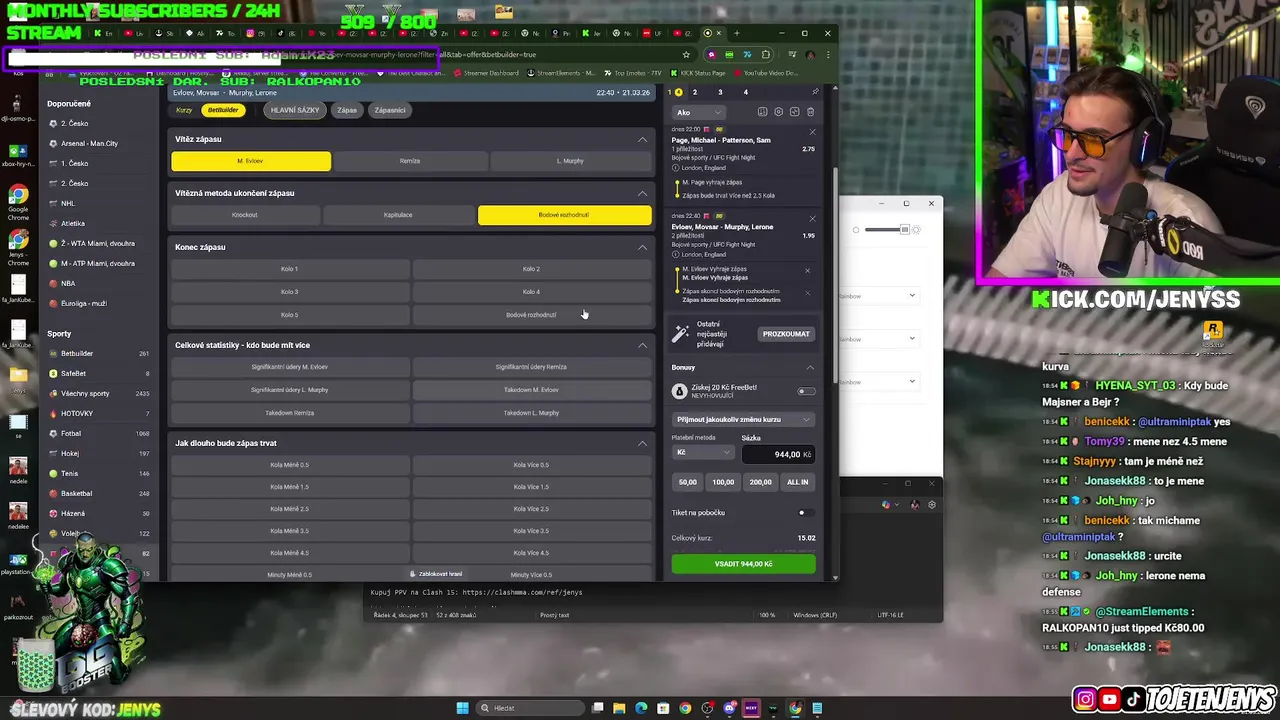Screen dimensions: 1280x720
Task: Select 'Remíza' in Vítěz zápasu
Action: coord(410,161)
